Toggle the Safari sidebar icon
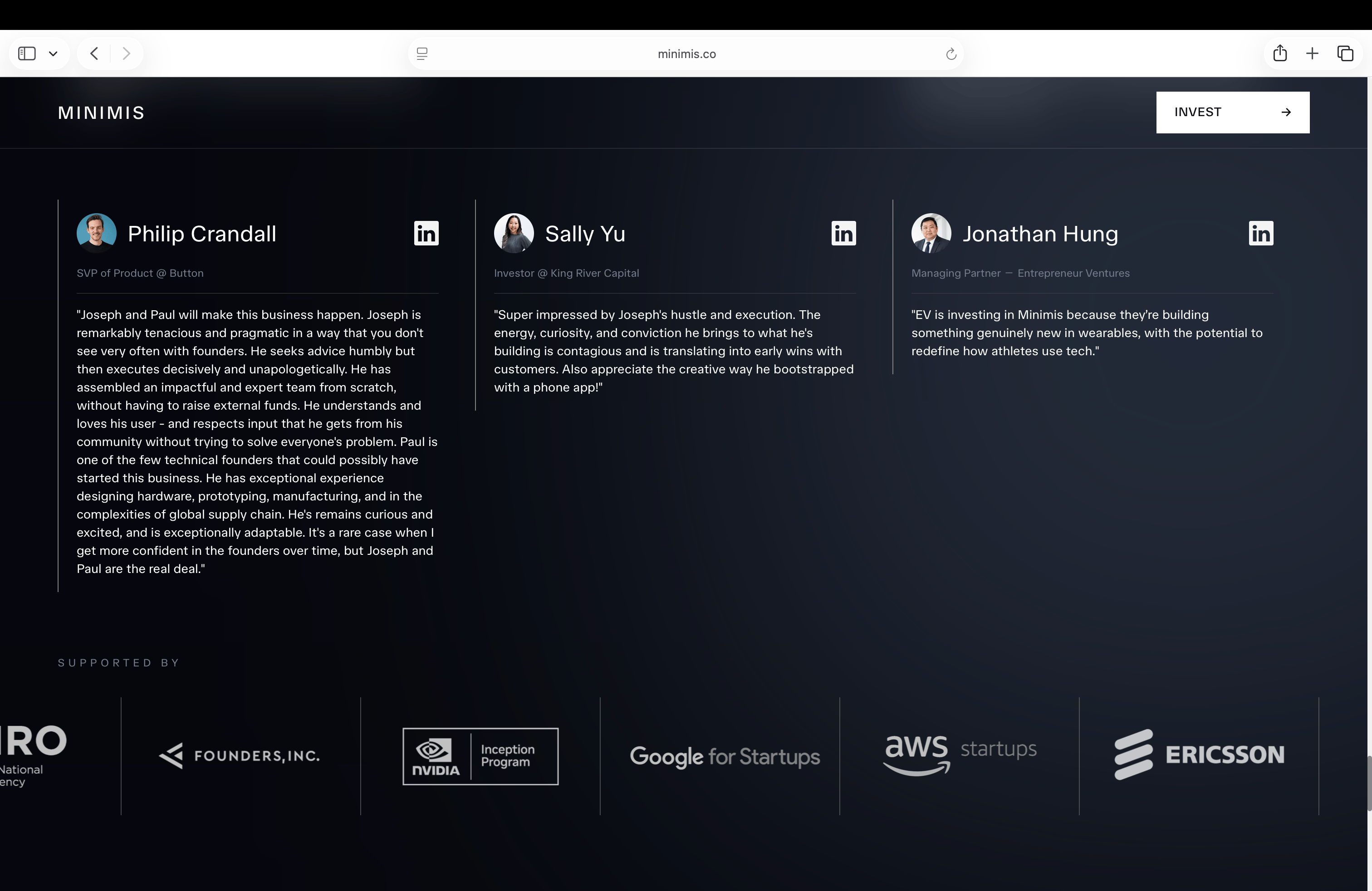The width and height of the screenshot is (1372, 891). (x=27, y=54)
